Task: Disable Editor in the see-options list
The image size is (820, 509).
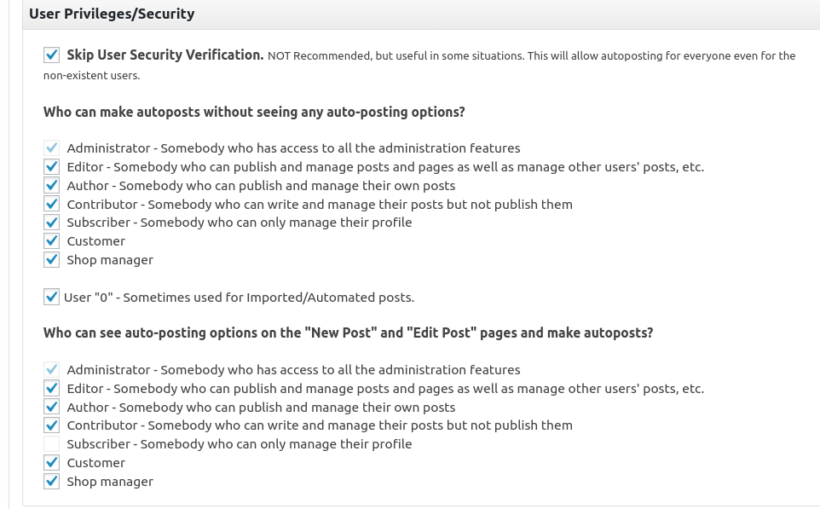Action: coord(54,389)
